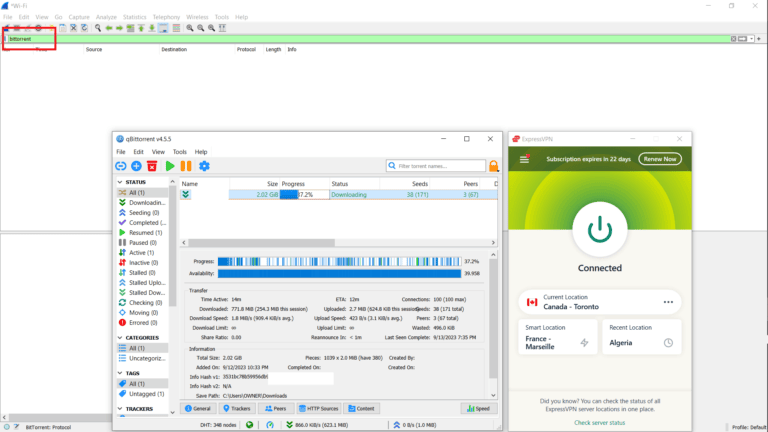This screenshot has width=768, height=432.
Task: Open the Tools menu in qBittorrent
Action: tap(180, 152)
